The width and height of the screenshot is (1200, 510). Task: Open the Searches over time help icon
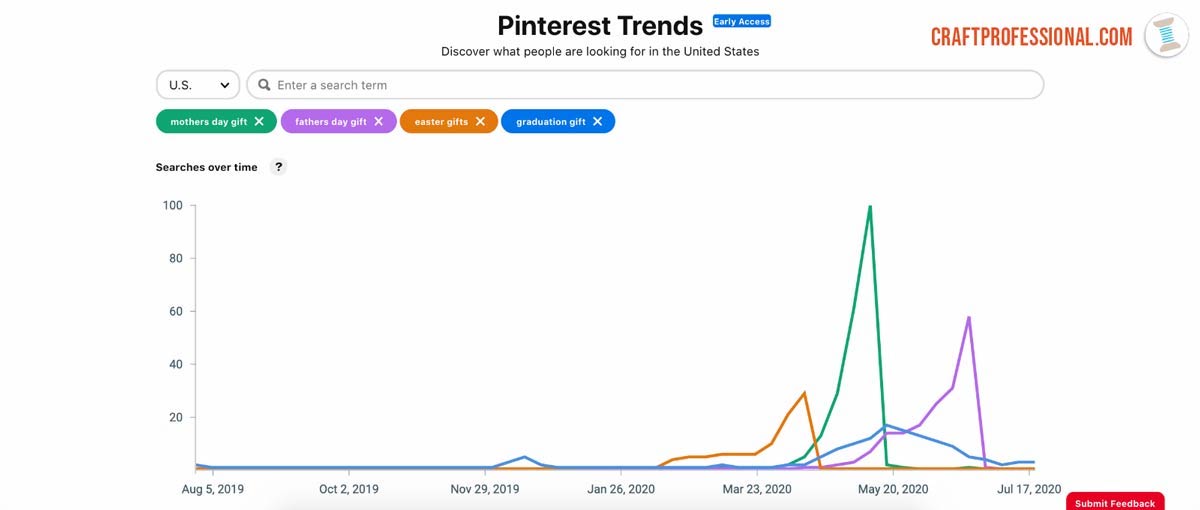pos(279,168)
